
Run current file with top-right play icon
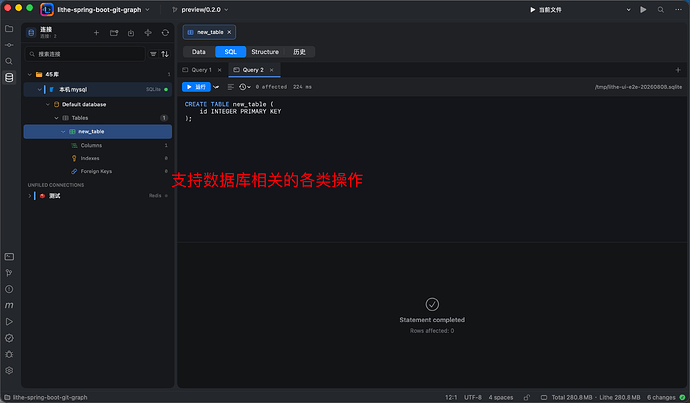[643, 10]
